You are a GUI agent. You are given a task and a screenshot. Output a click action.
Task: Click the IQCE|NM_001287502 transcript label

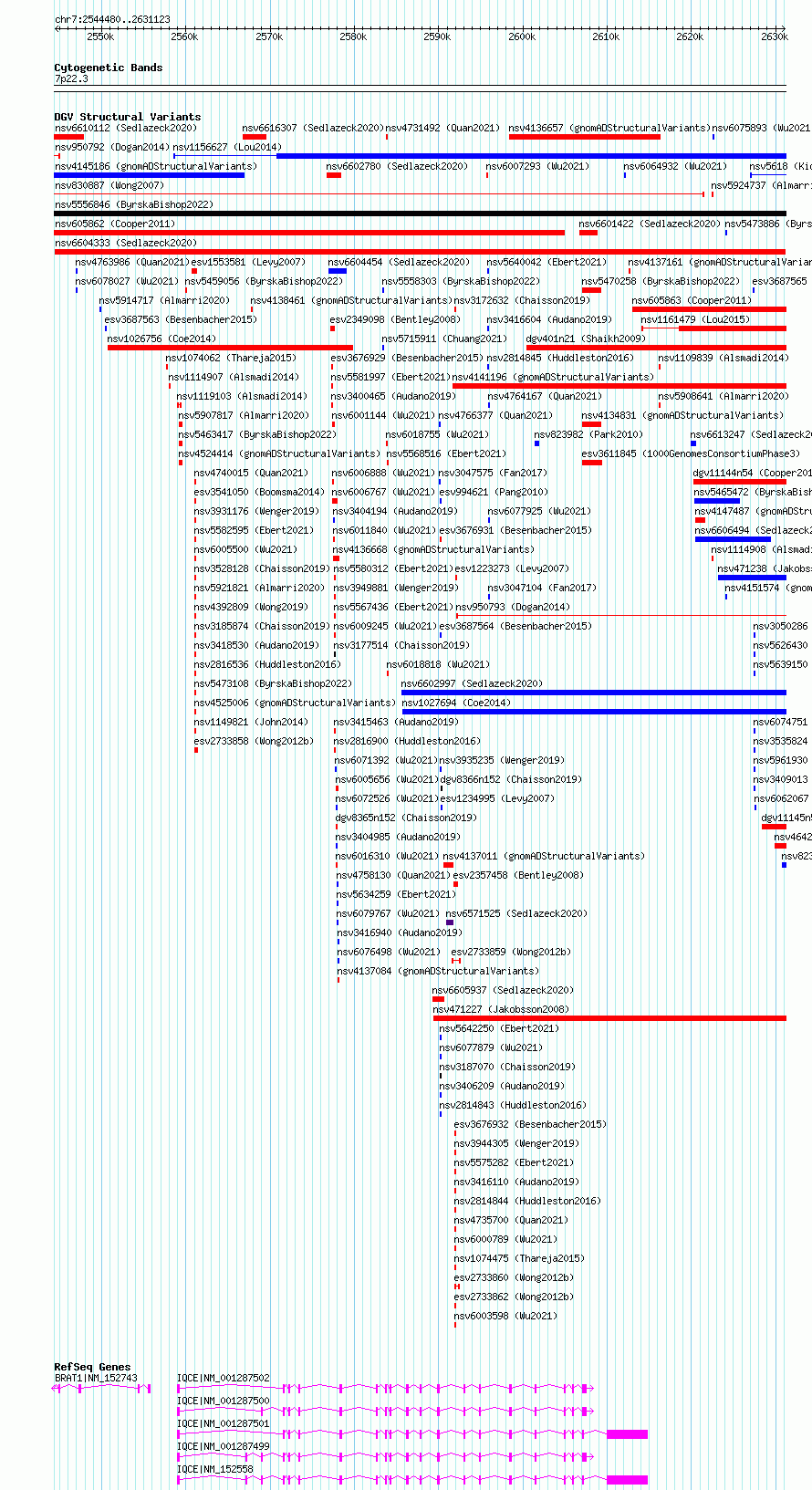[224, 1379]
